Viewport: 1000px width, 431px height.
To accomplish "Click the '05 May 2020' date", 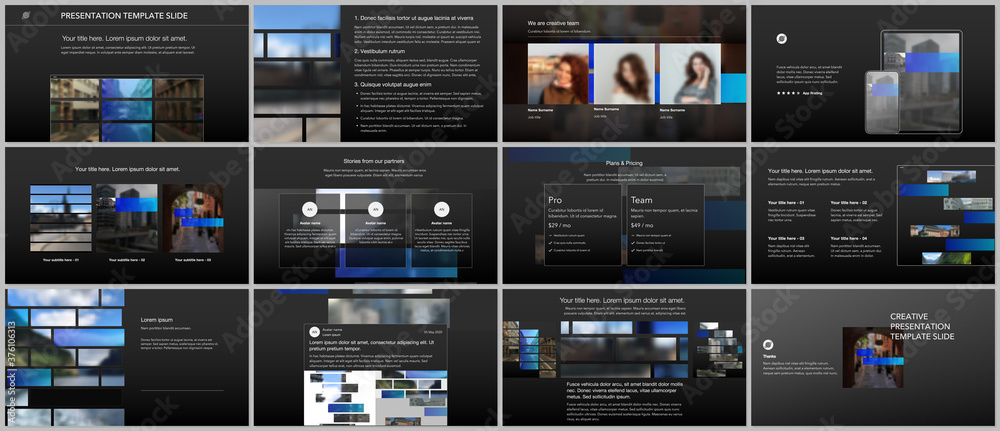I will point(433,332).
